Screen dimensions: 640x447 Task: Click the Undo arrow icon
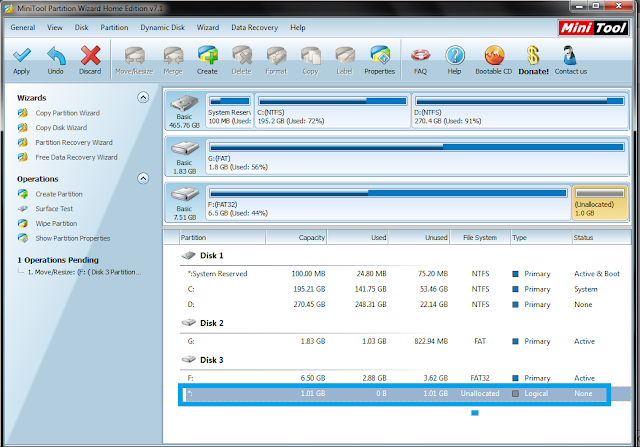click(x=56, y=55)
